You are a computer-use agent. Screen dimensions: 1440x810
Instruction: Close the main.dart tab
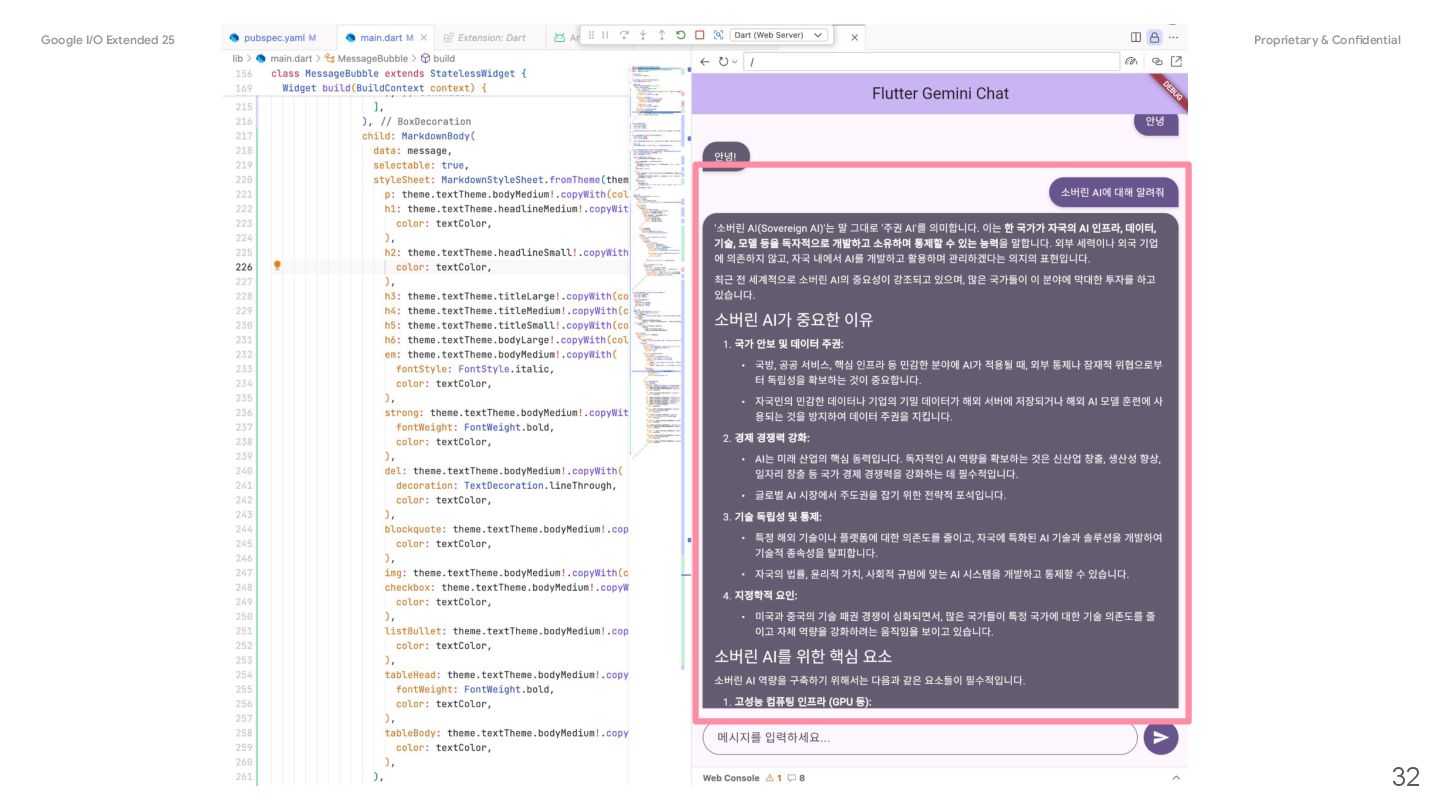[x=424, y=38]
